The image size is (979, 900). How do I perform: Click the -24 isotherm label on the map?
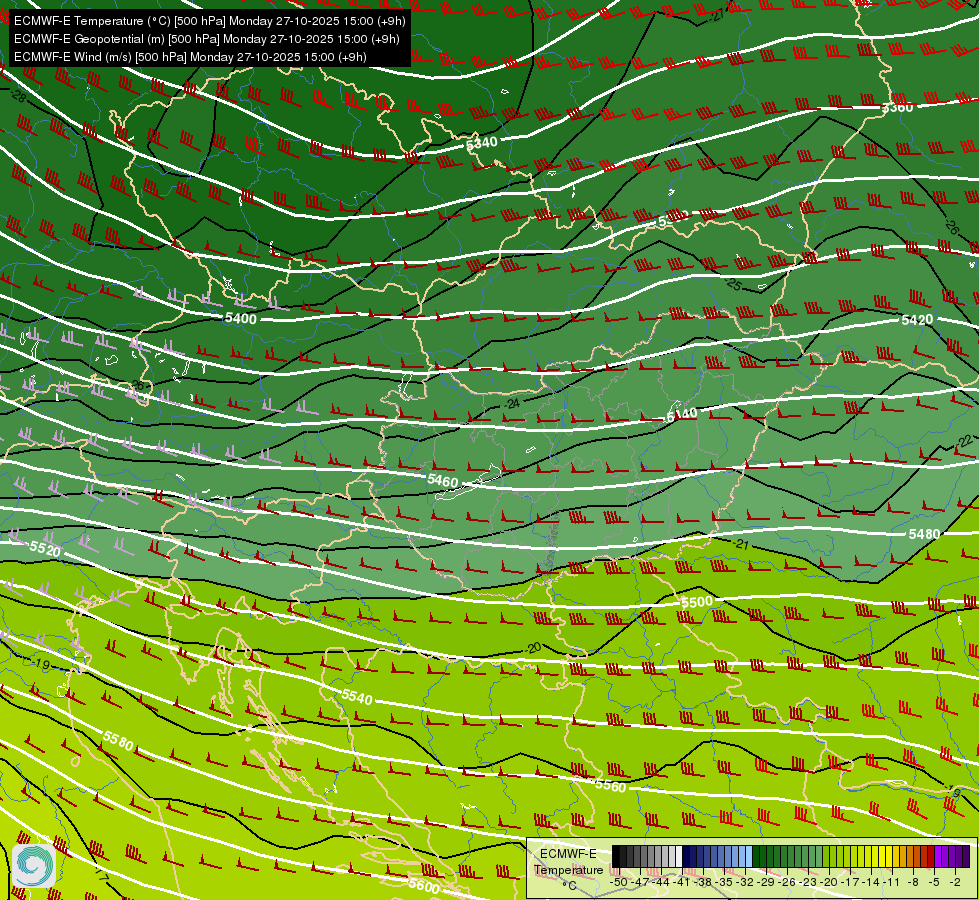[x=512, y=403]
